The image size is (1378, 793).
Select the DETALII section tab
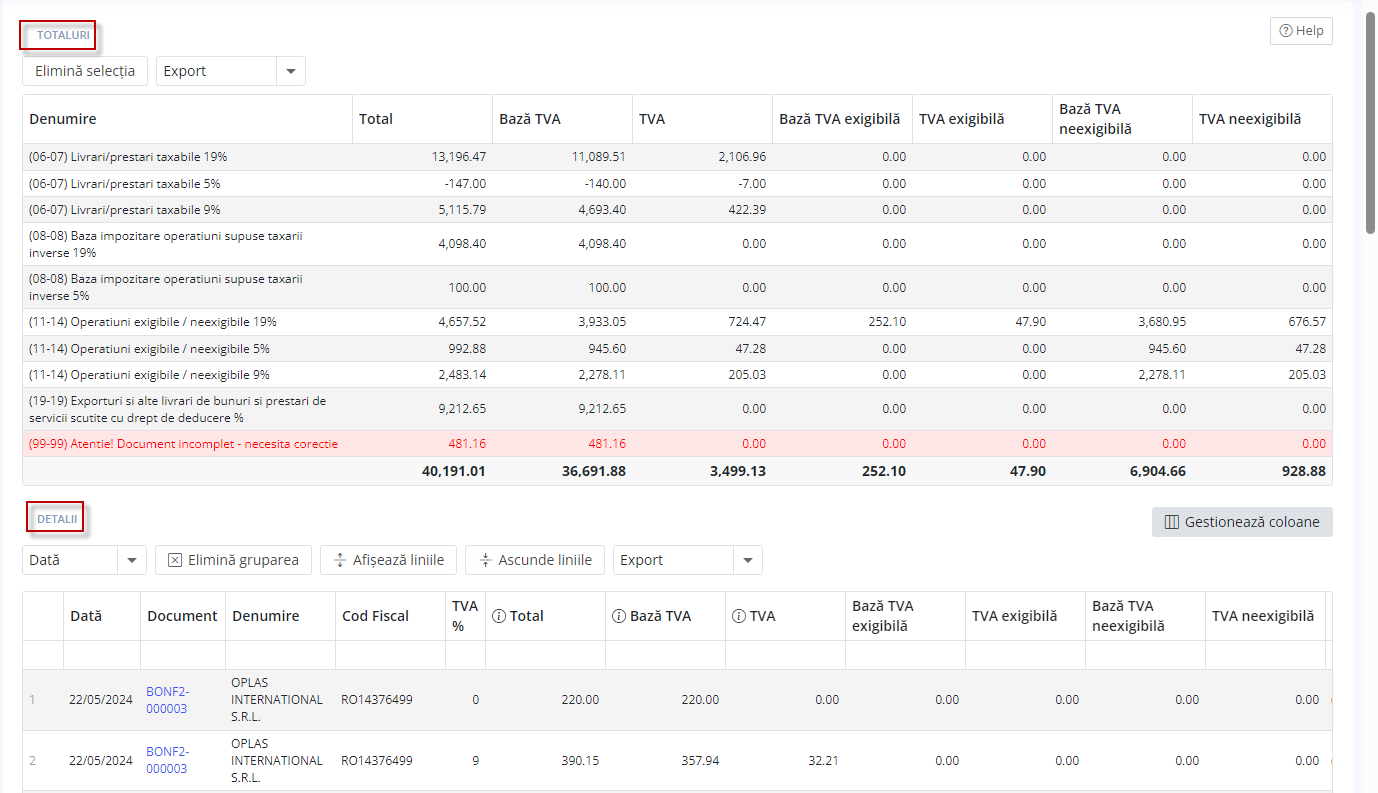(x=57, y=519)
